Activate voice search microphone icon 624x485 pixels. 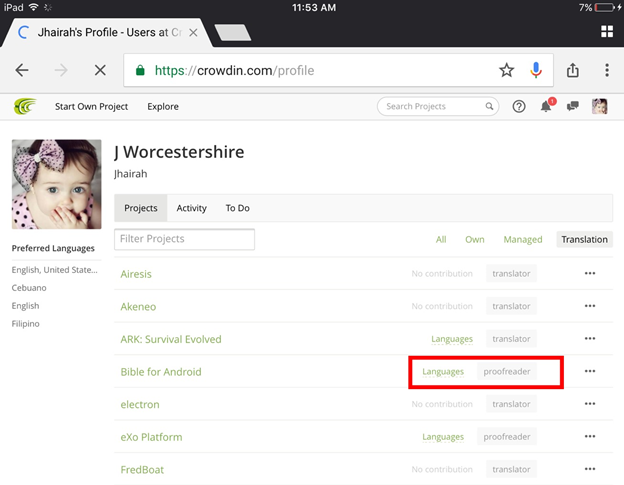pyautogui.click(x=536, y=70)
